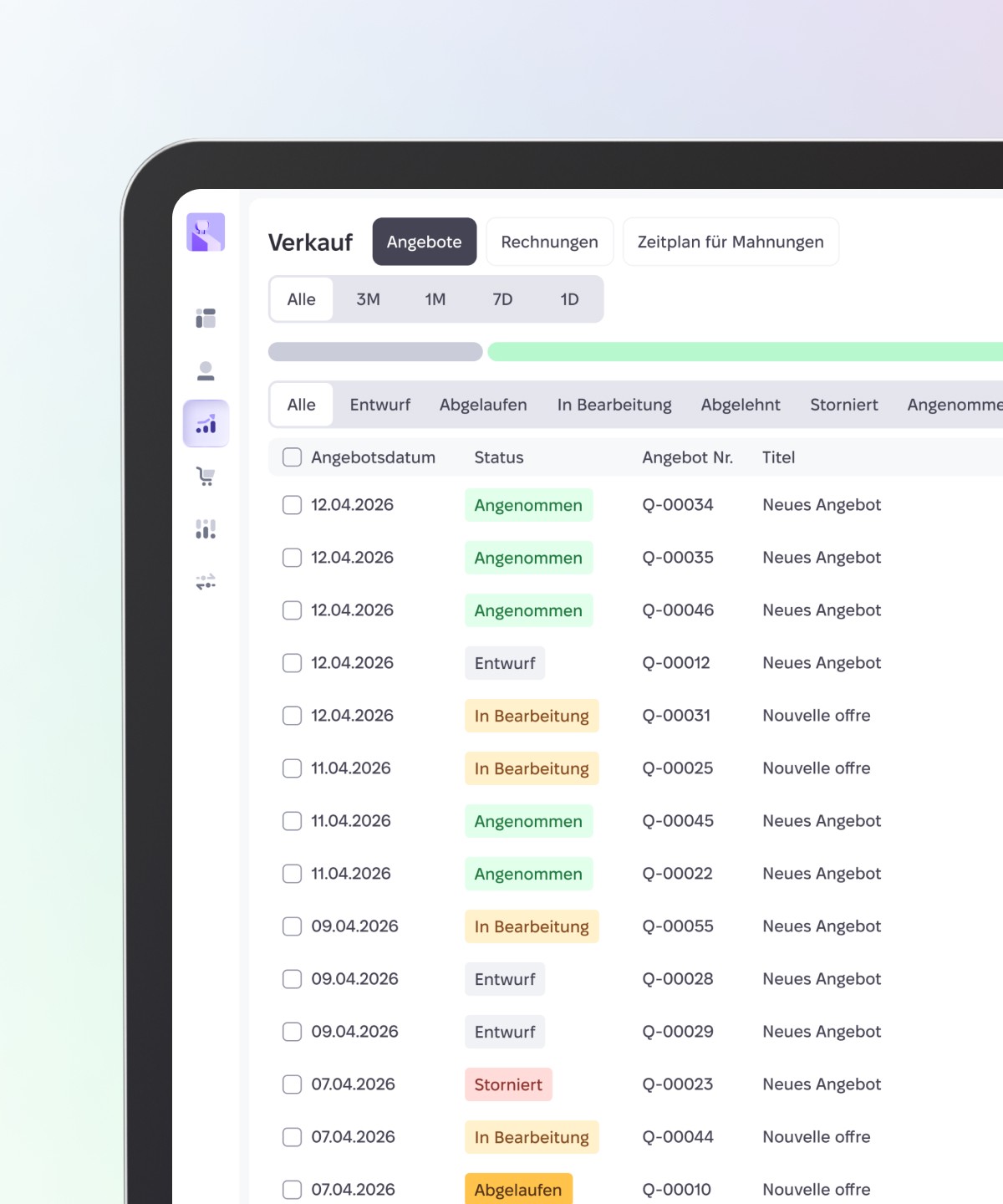Check the box for Q-00028 row

(292, 979)
